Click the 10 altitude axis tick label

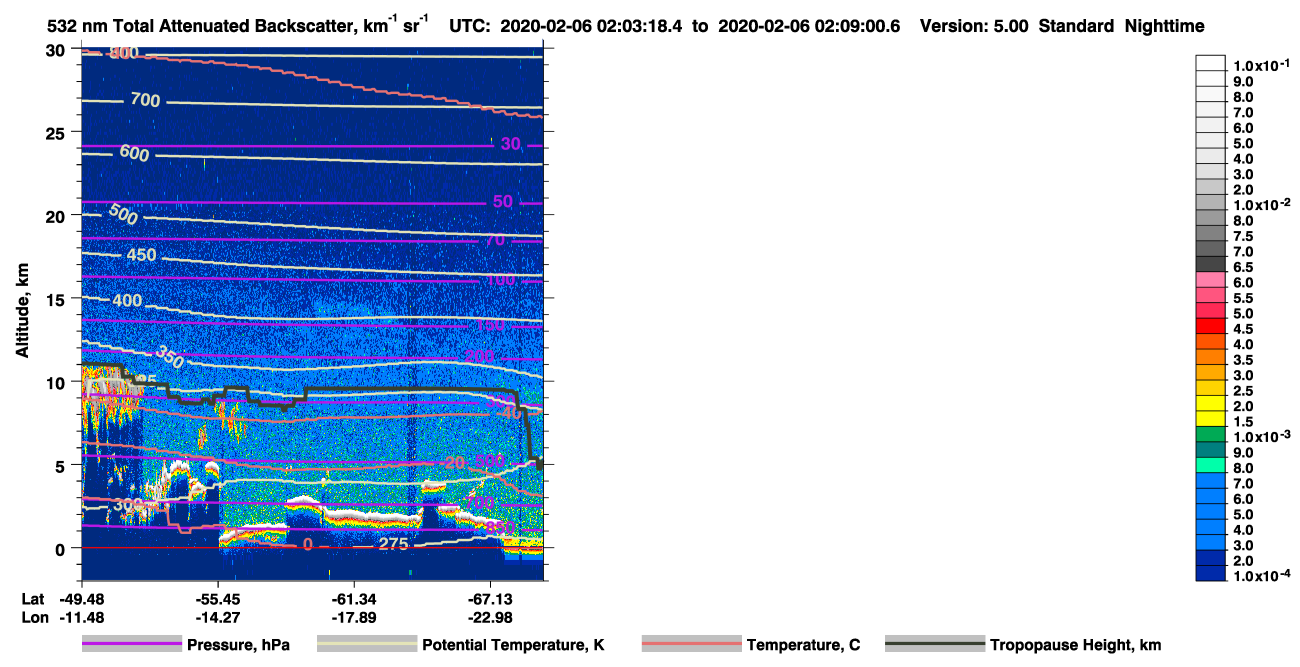[56, 382]
